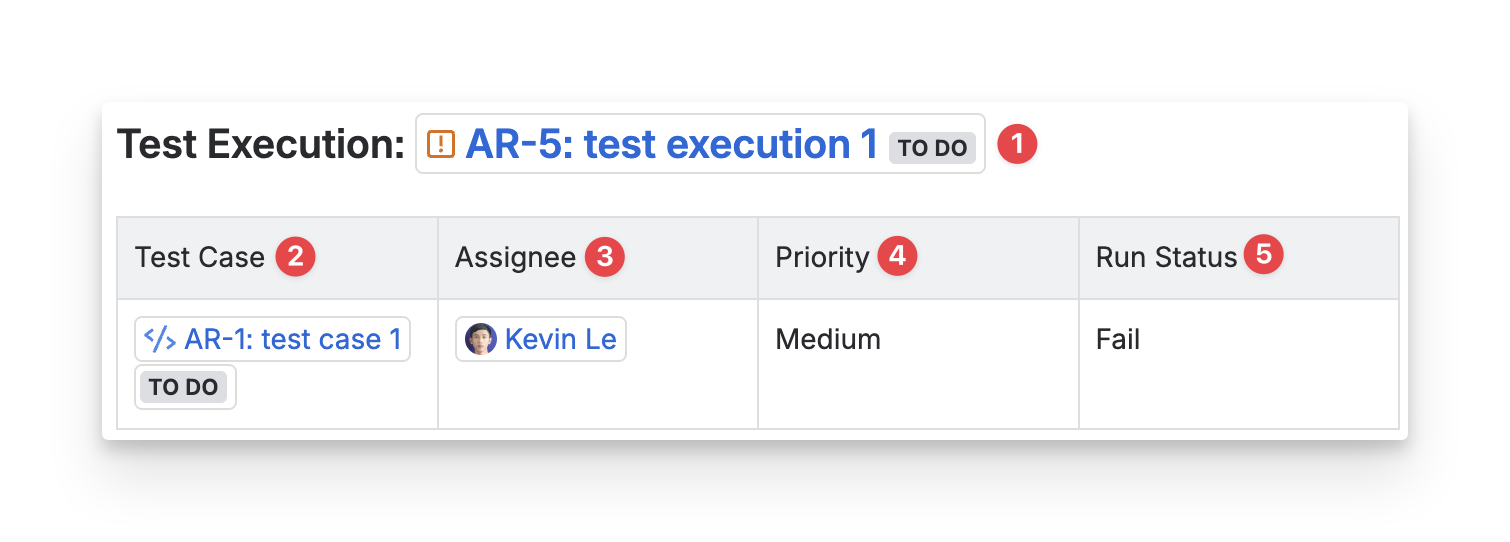The image size is (1510, 542).
Task: Select the Run Status column header
Action: click(x=1166, y=258)
